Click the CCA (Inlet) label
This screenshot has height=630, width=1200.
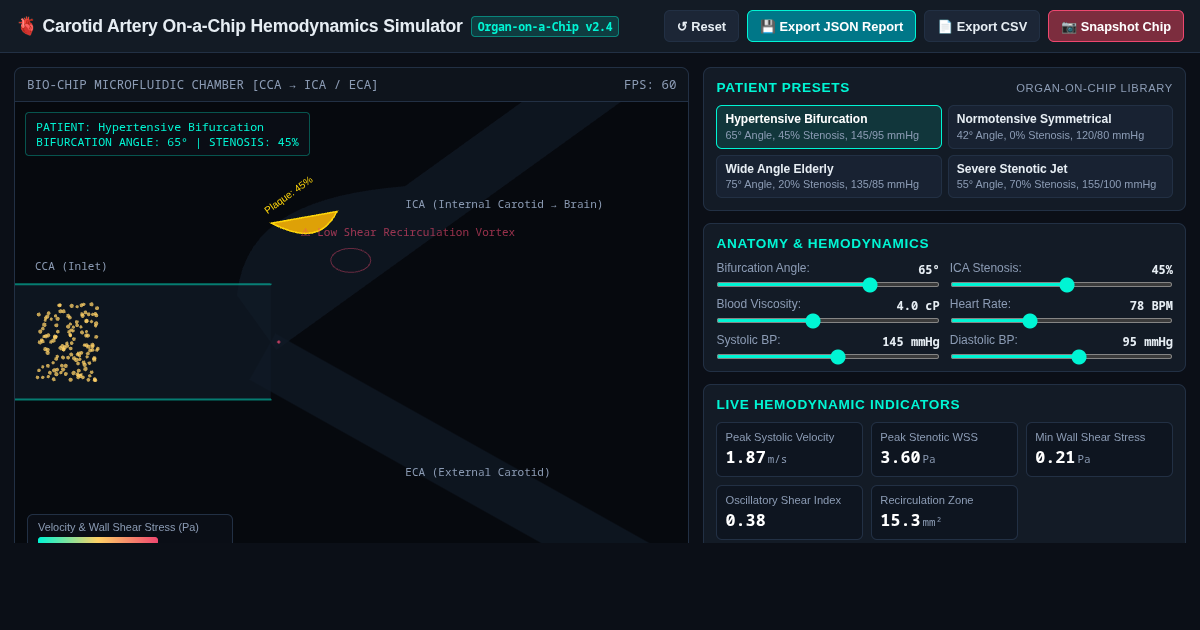71,266
